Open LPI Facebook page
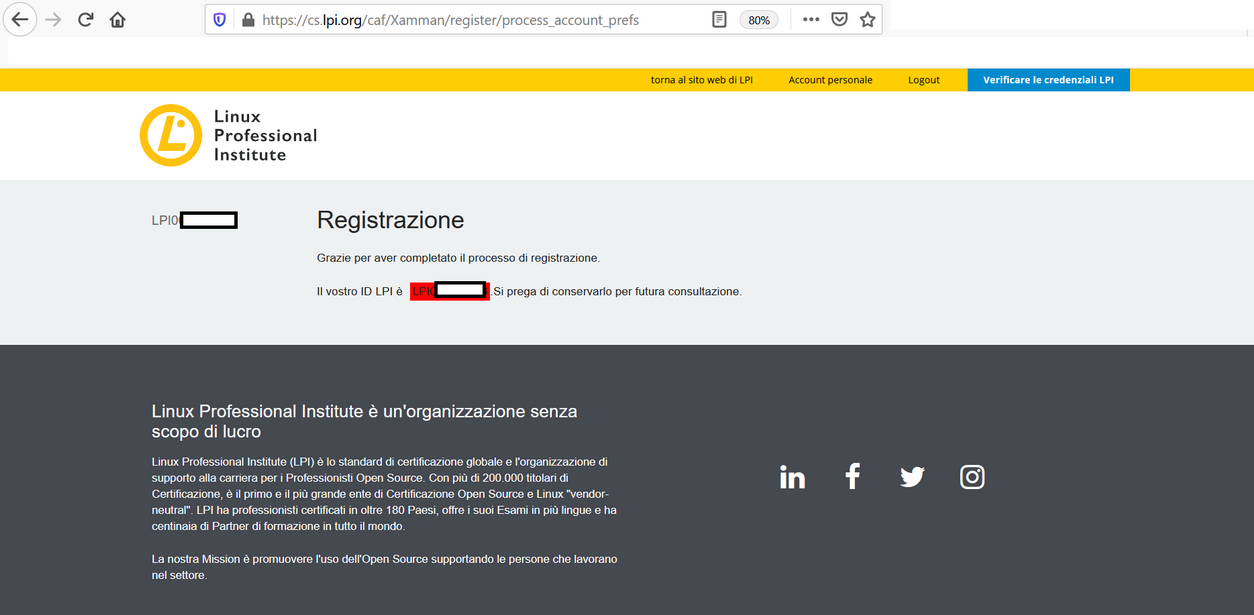This screenshot has width=1254, height=615. 852,477
